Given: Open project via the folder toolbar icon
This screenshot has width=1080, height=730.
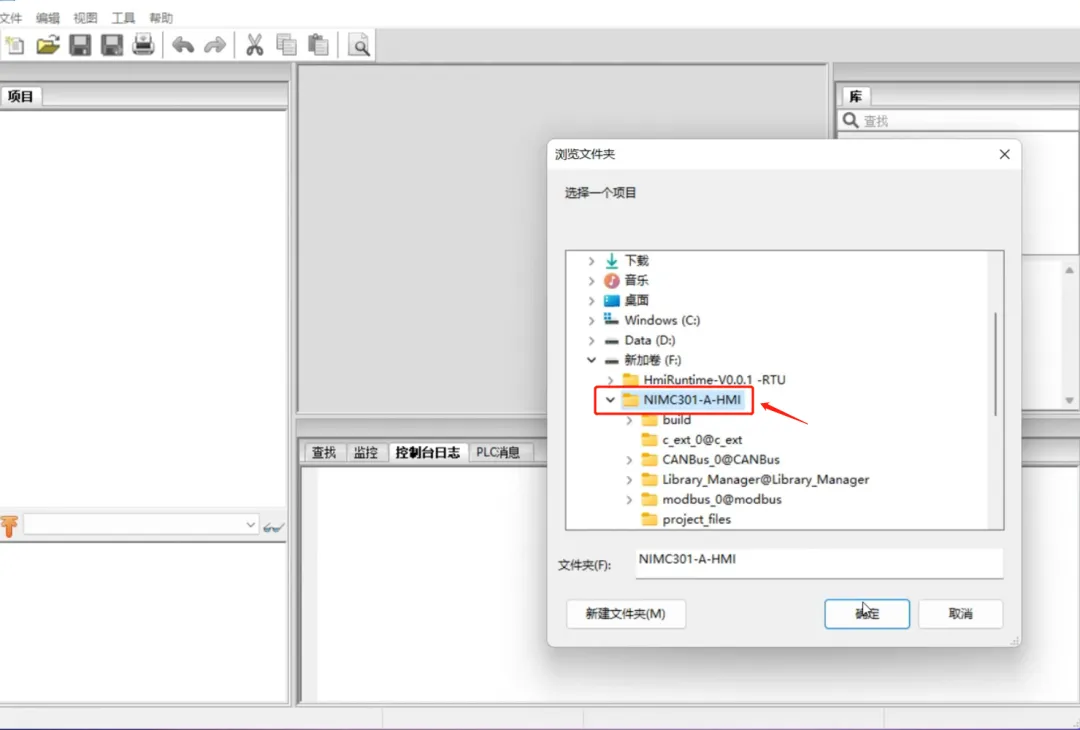Looking at the screenshot, I should (48, 45).
